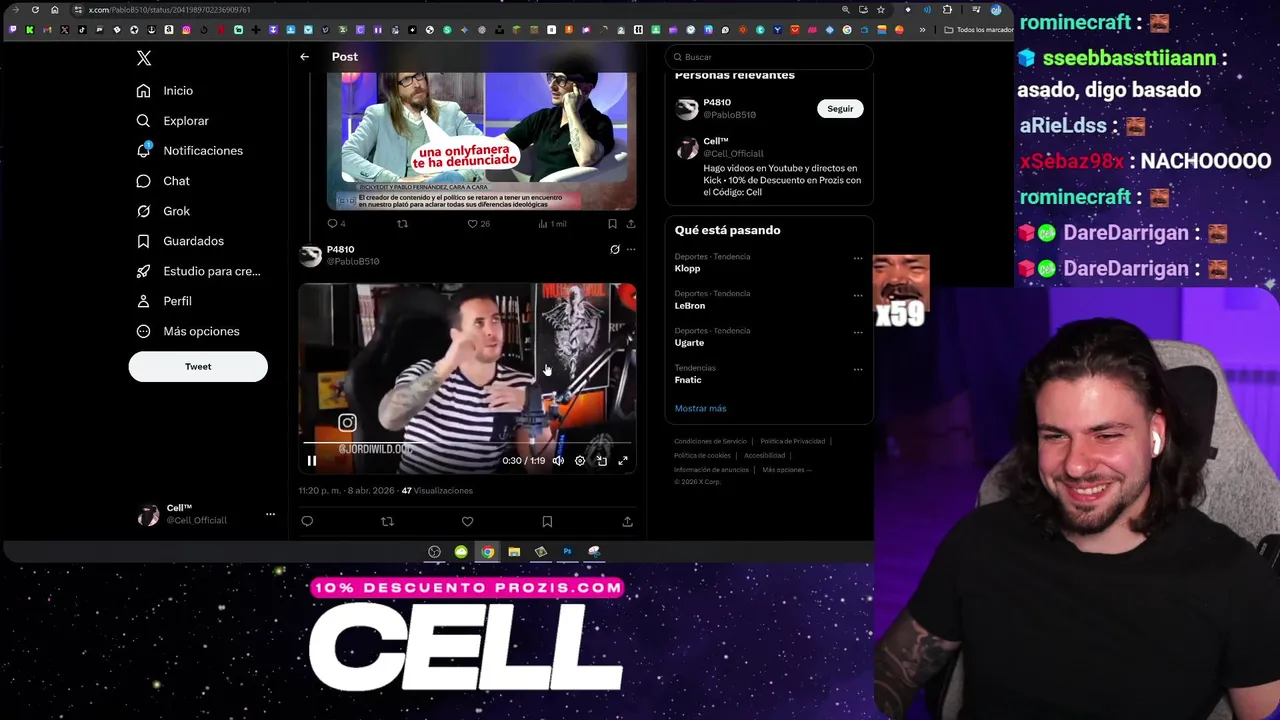Bookmark the main post
Image resolution: width=1280 pixels, height=720 pixels.
(x=547, y=521)
